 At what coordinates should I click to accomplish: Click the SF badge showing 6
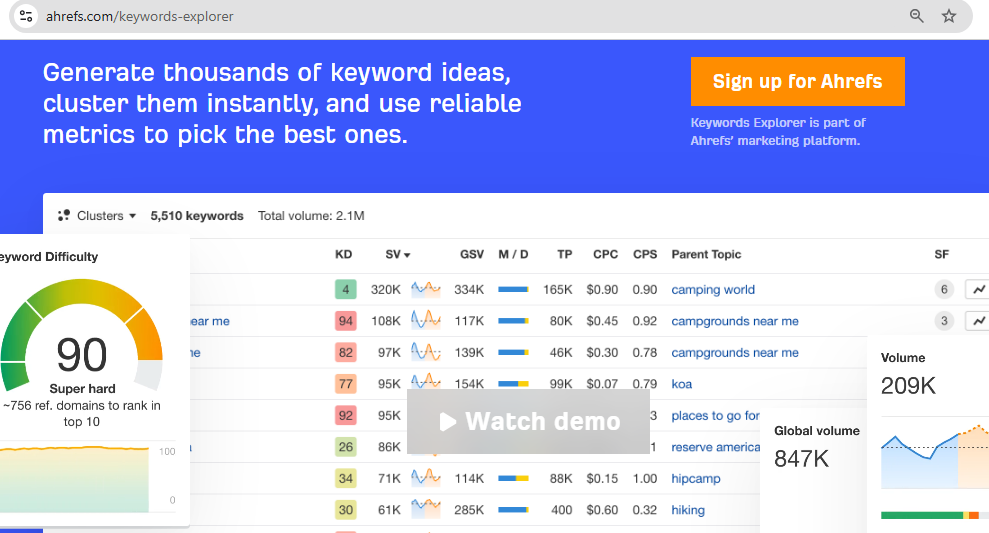pos(943,290)
